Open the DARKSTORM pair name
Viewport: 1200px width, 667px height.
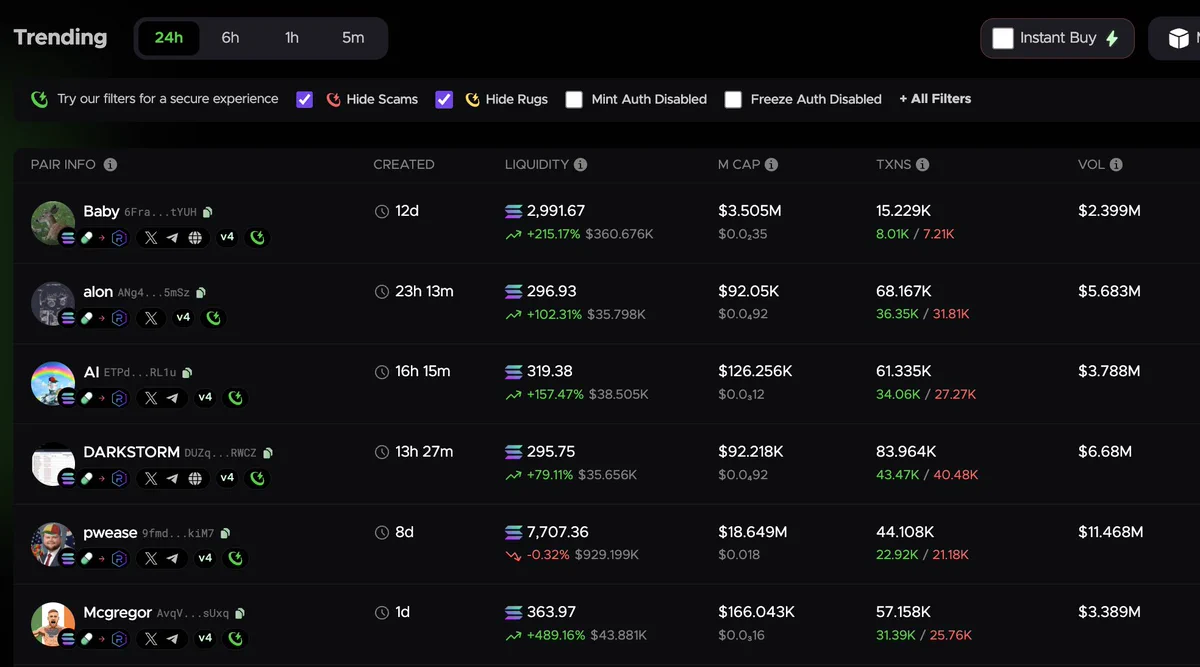coord(131,452)
